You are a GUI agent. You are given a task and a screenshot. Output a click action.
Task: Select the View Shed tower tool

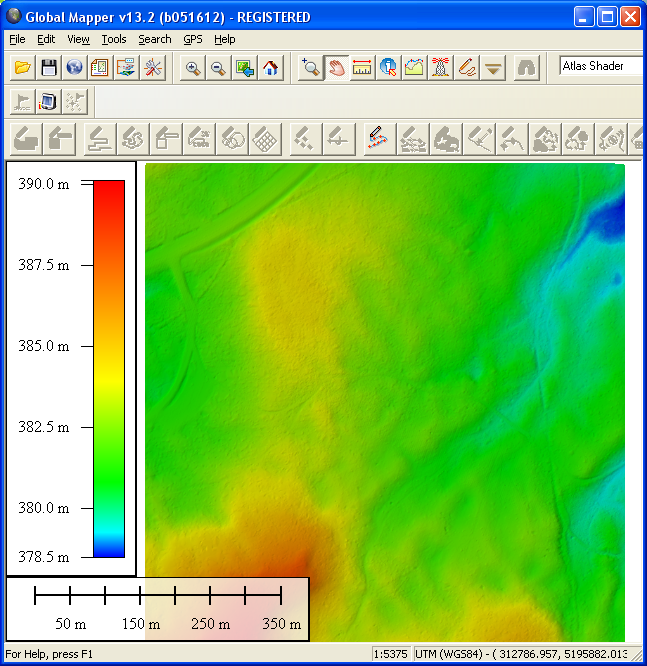pos(441,68)
